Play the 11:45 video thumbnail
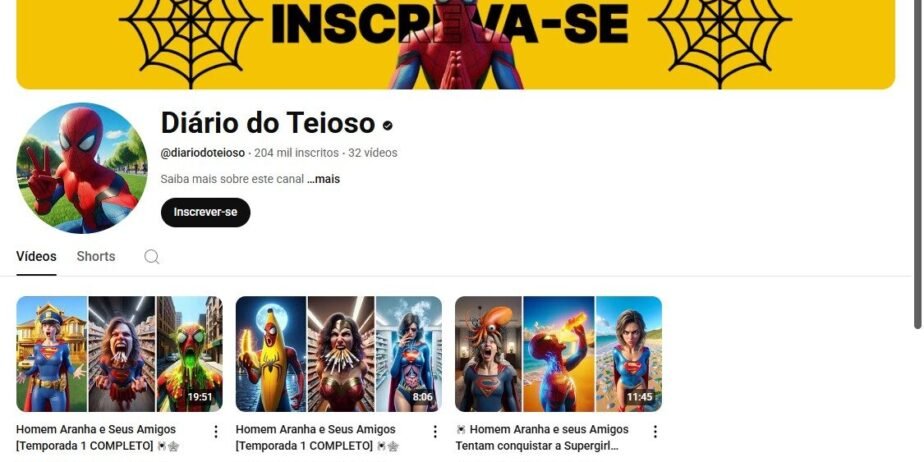This screenshot has height=462, width=924. tap(559, 354)
